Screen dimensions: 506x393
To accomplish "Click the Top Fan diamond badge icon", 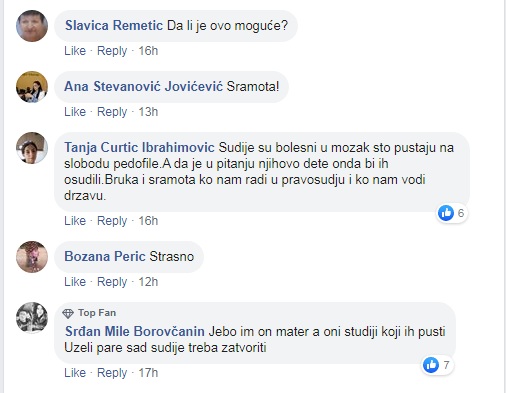I will coord(68,313).
